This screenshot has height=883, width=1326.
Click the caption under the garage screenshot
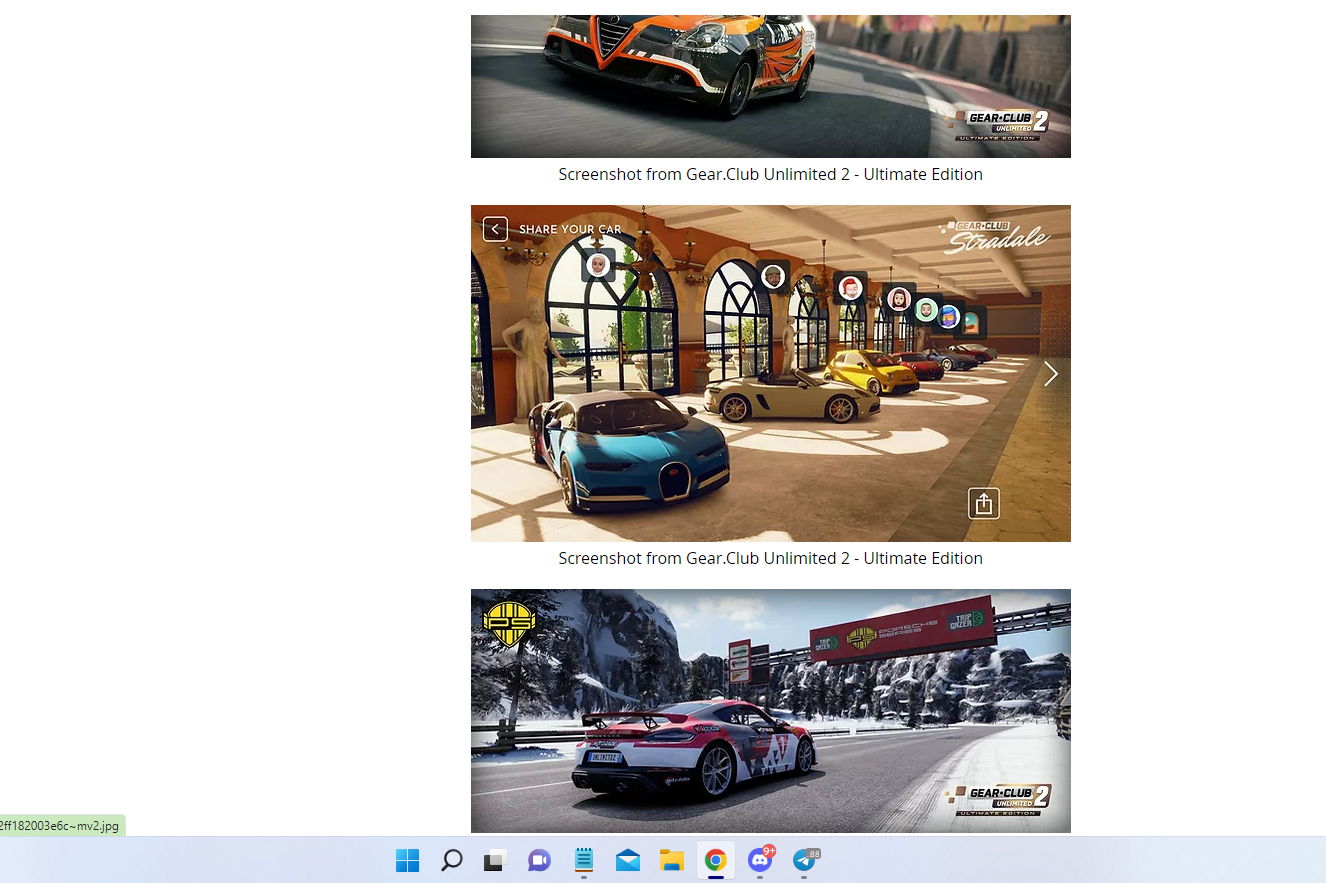tap(771, 558)
